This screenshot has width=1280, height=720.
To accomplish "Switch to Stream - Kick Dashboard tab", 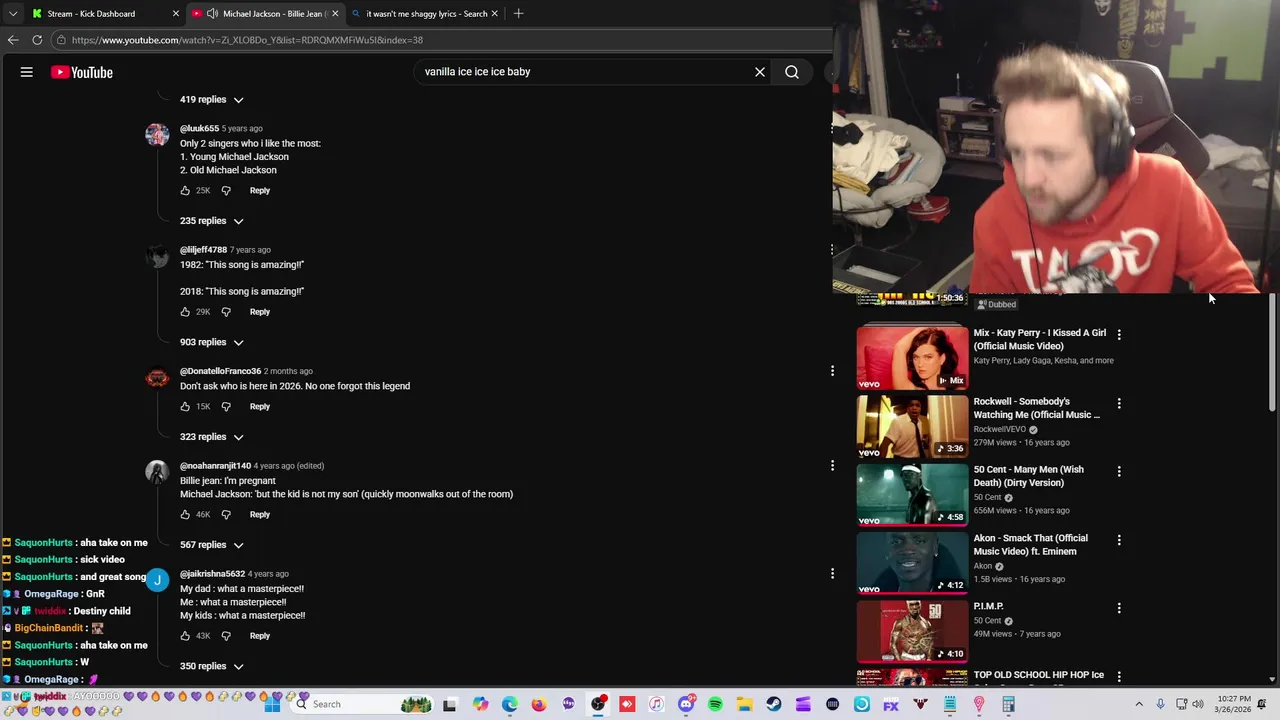I will pyautogui.click(x=105, y=14).
